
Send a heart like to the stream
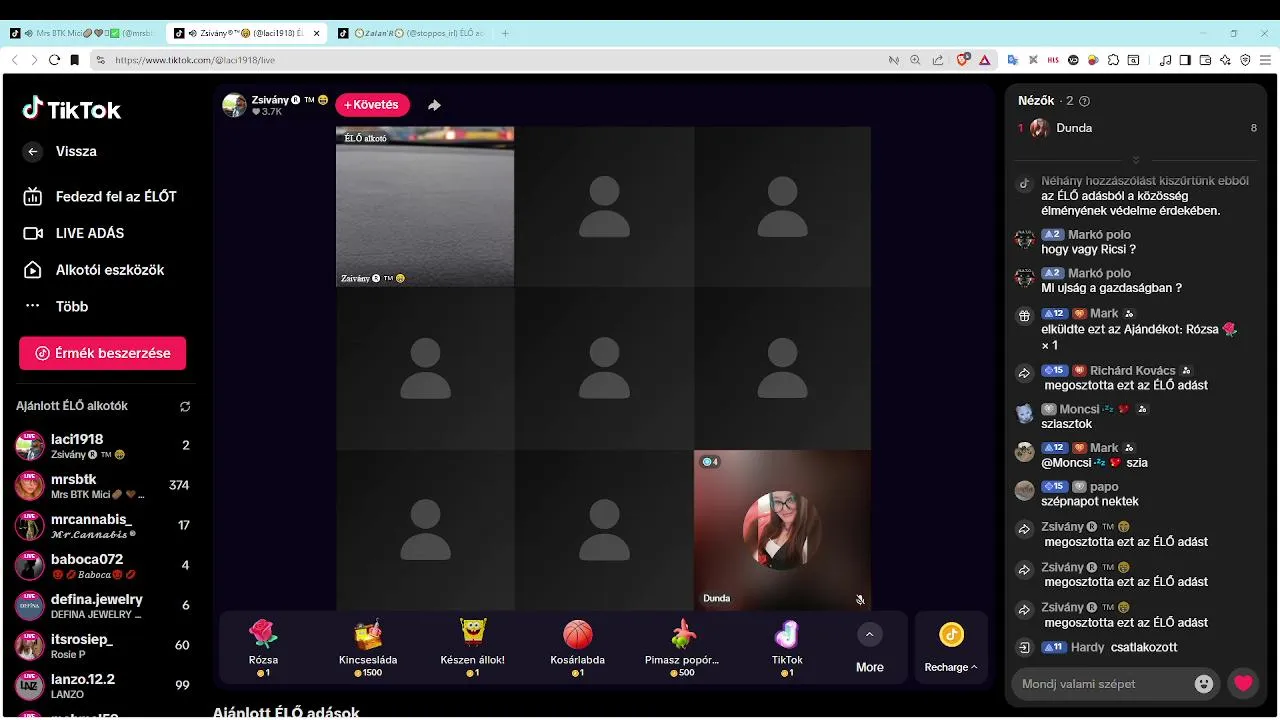coord(1243,684)
